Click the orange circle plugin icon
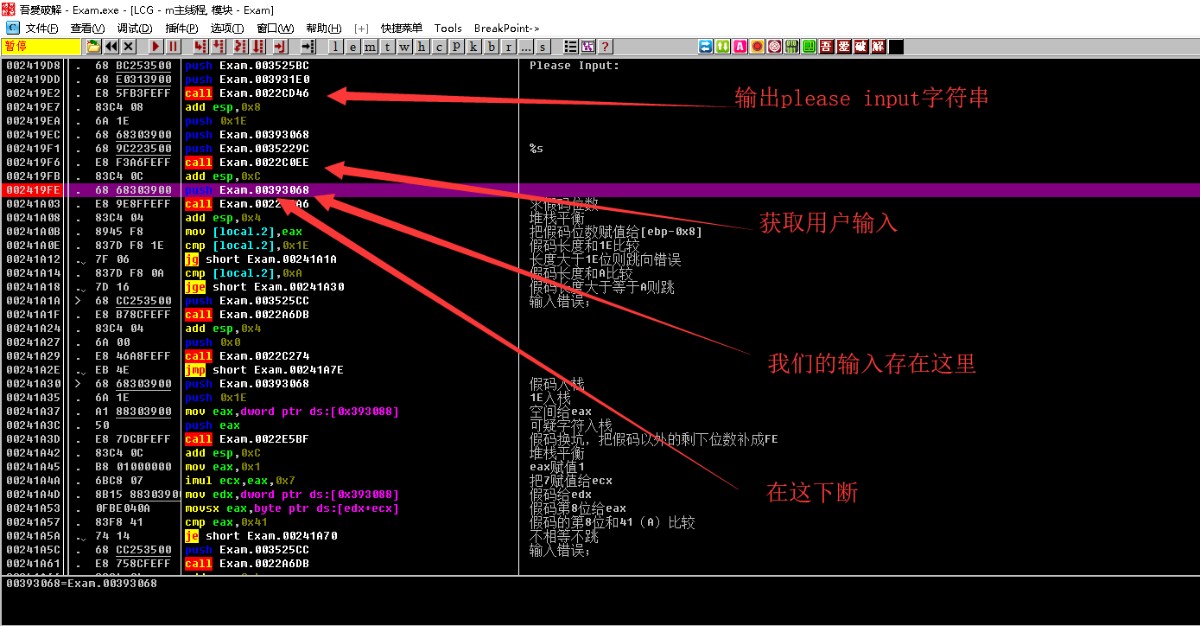Image resolution: width=1200 pixels, height=626 pixels. coord(757,46)
